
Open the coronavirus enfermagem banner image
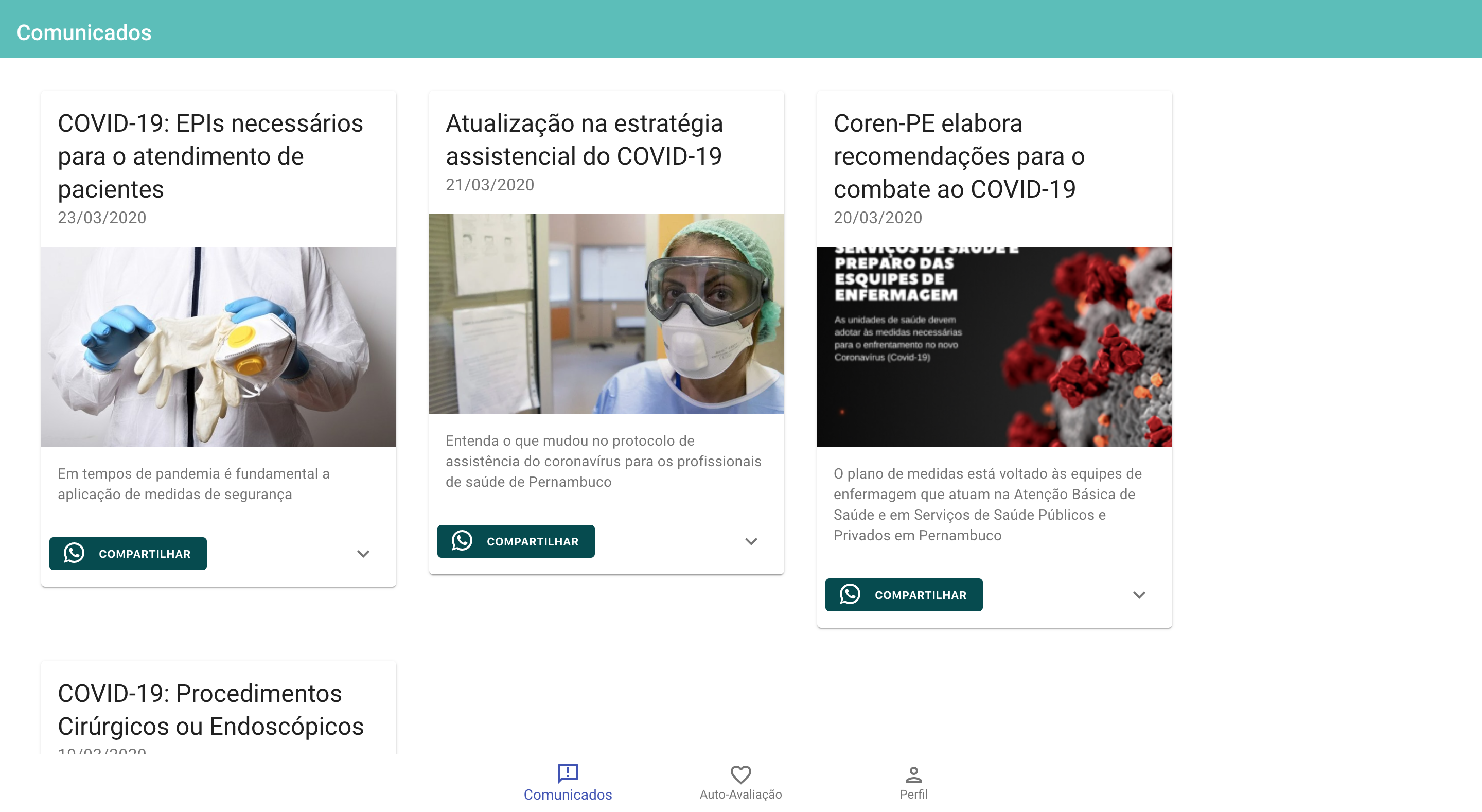click(994, 346)
